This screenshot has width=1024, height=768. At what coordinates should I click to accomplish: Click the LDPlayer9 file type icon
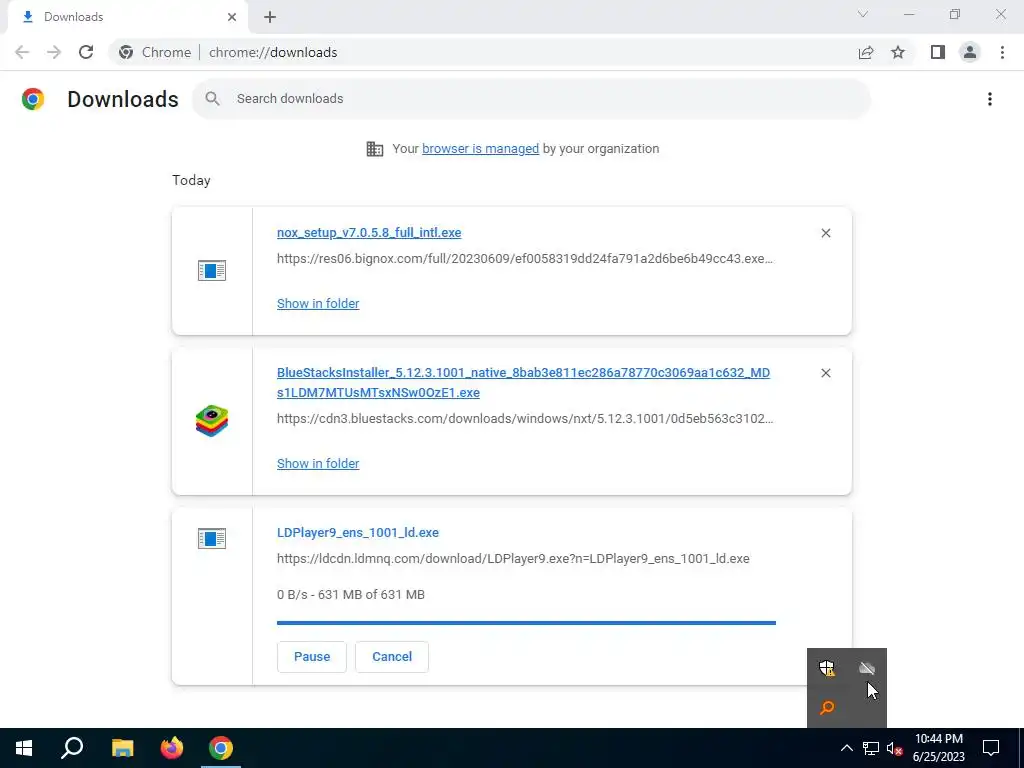pos(212,539)
